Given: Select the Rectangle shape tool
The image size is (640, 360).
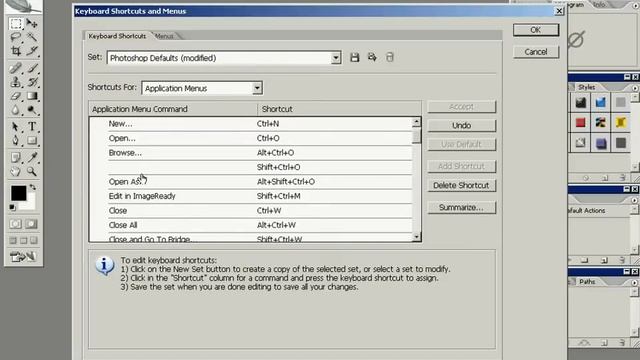Looking at the screenshot, I should [32, 141].
